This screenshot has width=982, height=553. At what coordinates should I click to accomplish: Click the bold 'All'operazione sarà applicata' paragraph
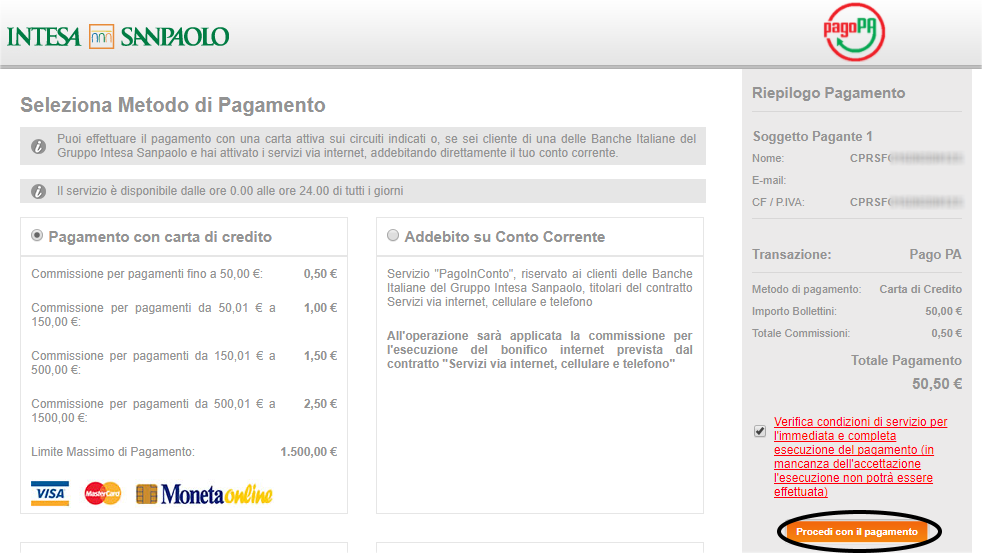540,349
